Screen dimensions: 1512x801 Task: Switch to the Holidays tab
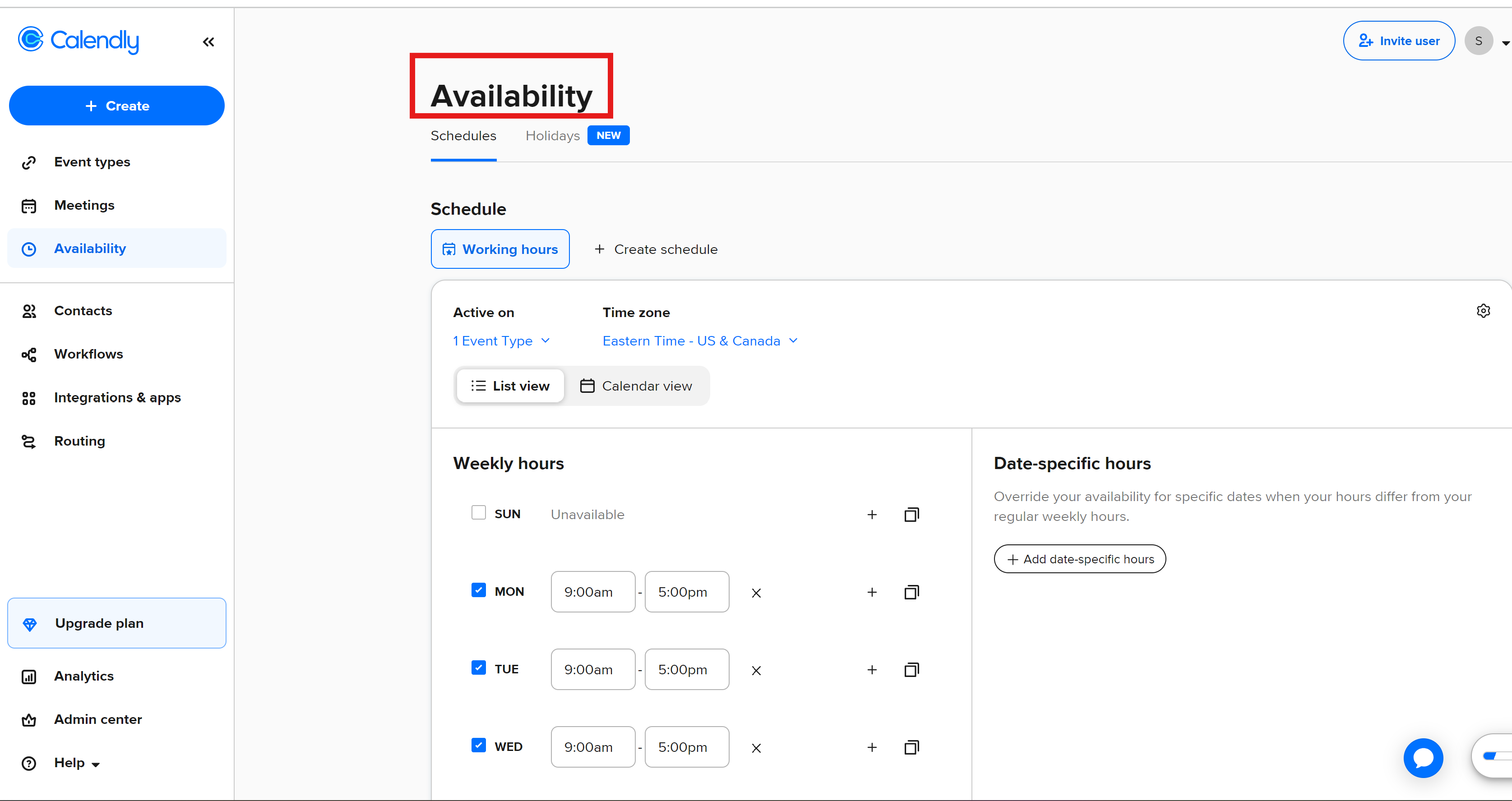(x=552, y=136)
